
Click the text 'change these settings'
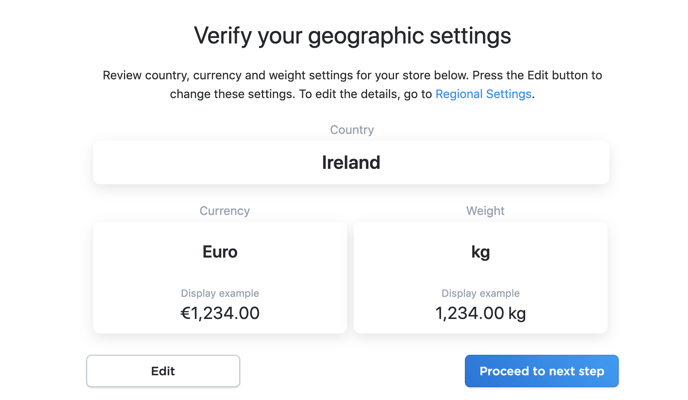click(x=233, y=94)
